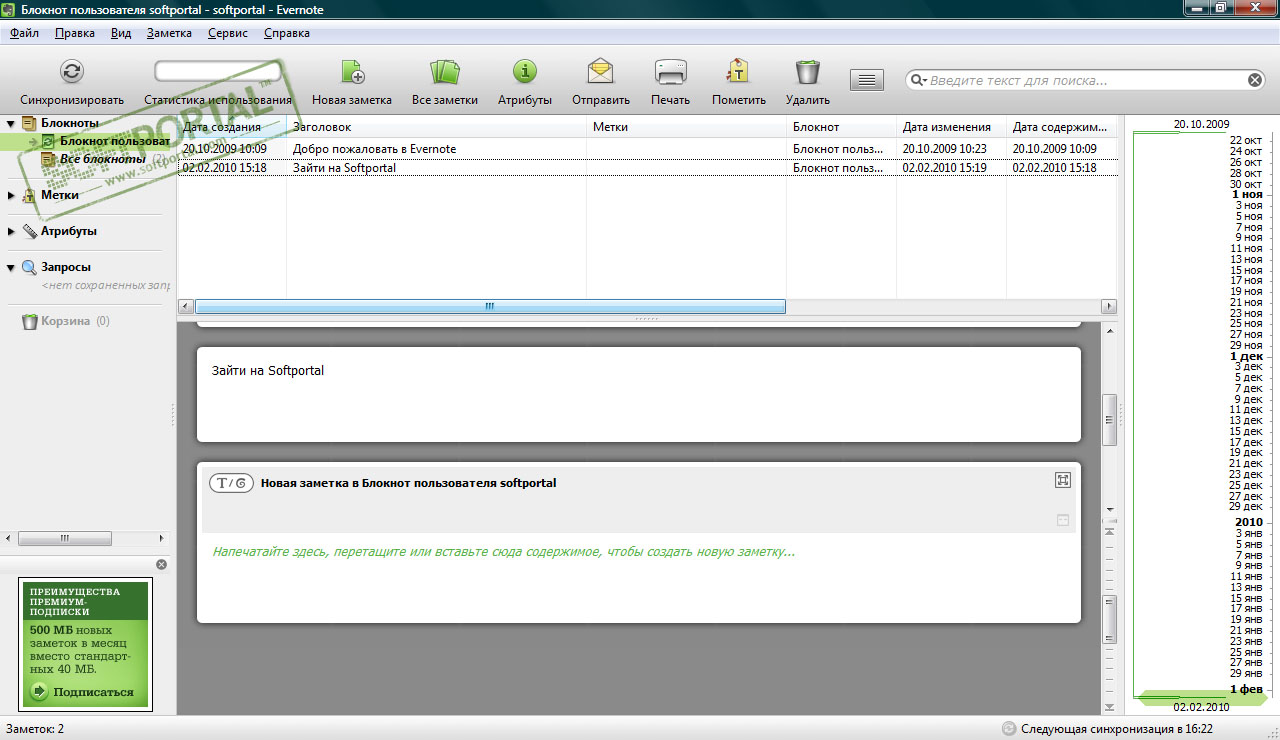Image resolution: width=1280 pixels, height=740 pixels.
Task: Open the search magnifier options
Action: point(918,80)
